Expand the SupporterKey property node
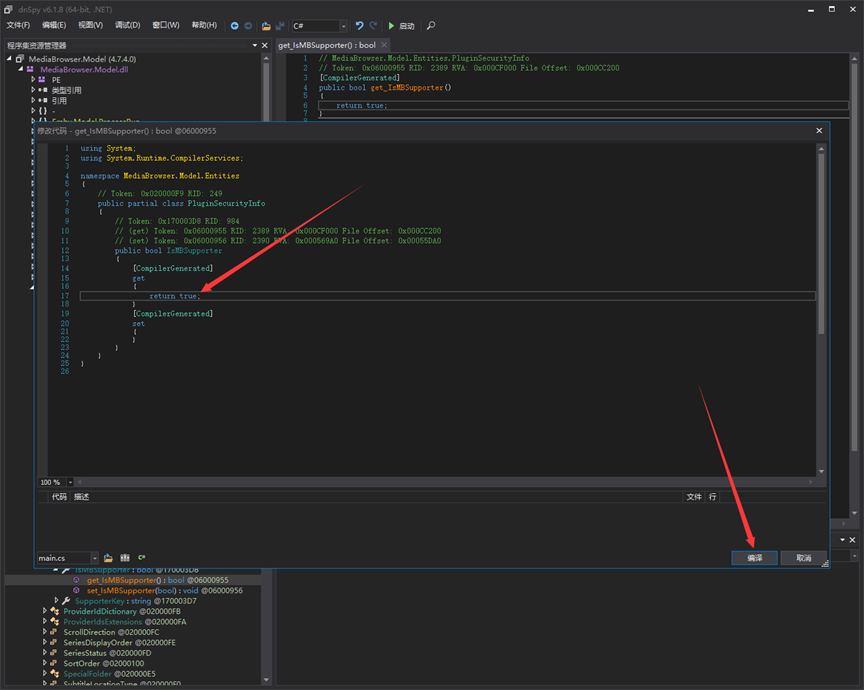Screen dimensions: 864x690 click(x=56, y=601)
